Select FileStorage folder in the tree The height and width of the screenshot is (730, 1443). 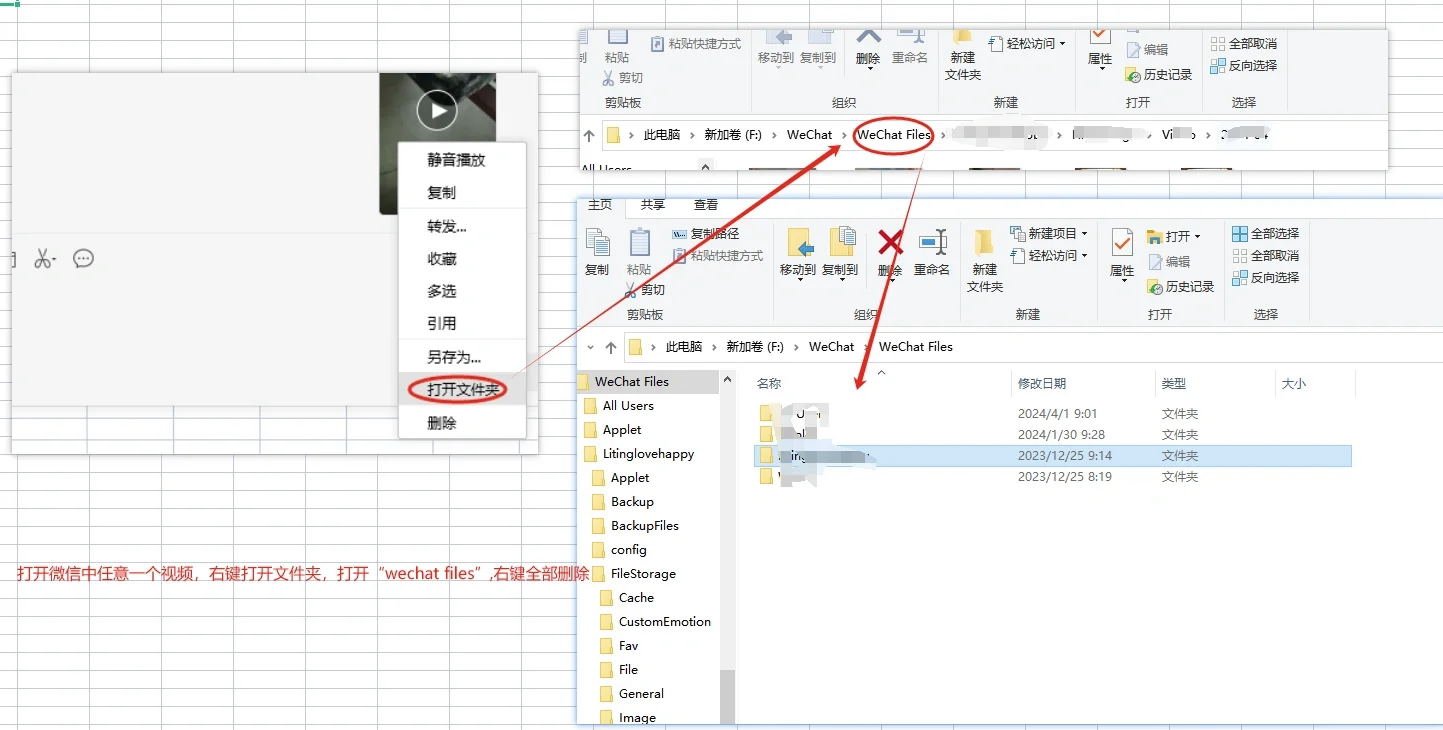(643, 574)
